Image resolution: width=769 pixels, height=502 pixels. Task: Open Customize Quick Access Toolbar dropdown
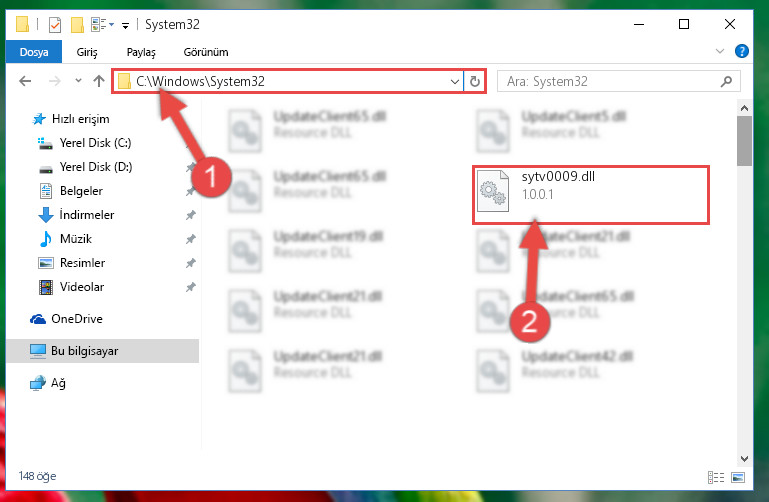(x=126, y=25)
